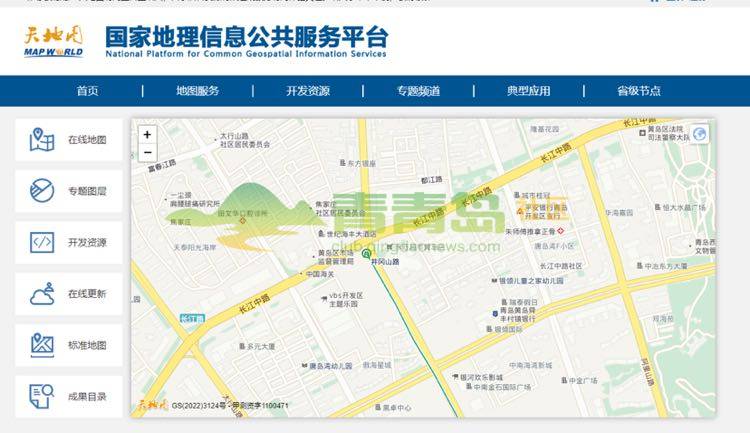
Task: Click the 大行山路社区居民委员会 label
Action: coord(245,140)
